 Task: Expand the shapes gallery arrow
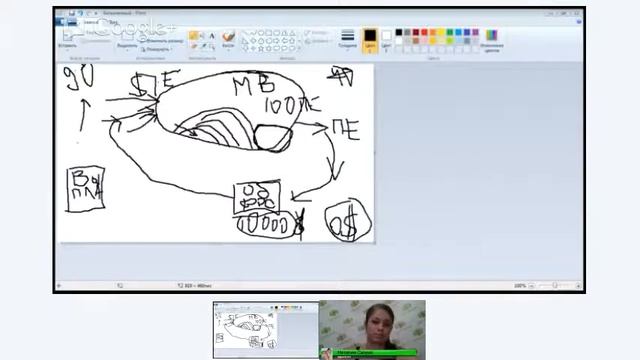(x=300, y=48)
